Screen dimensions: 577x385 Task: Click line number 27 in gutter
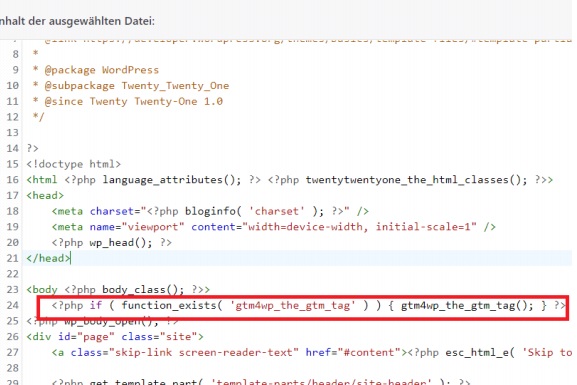[x=12, y=352]
